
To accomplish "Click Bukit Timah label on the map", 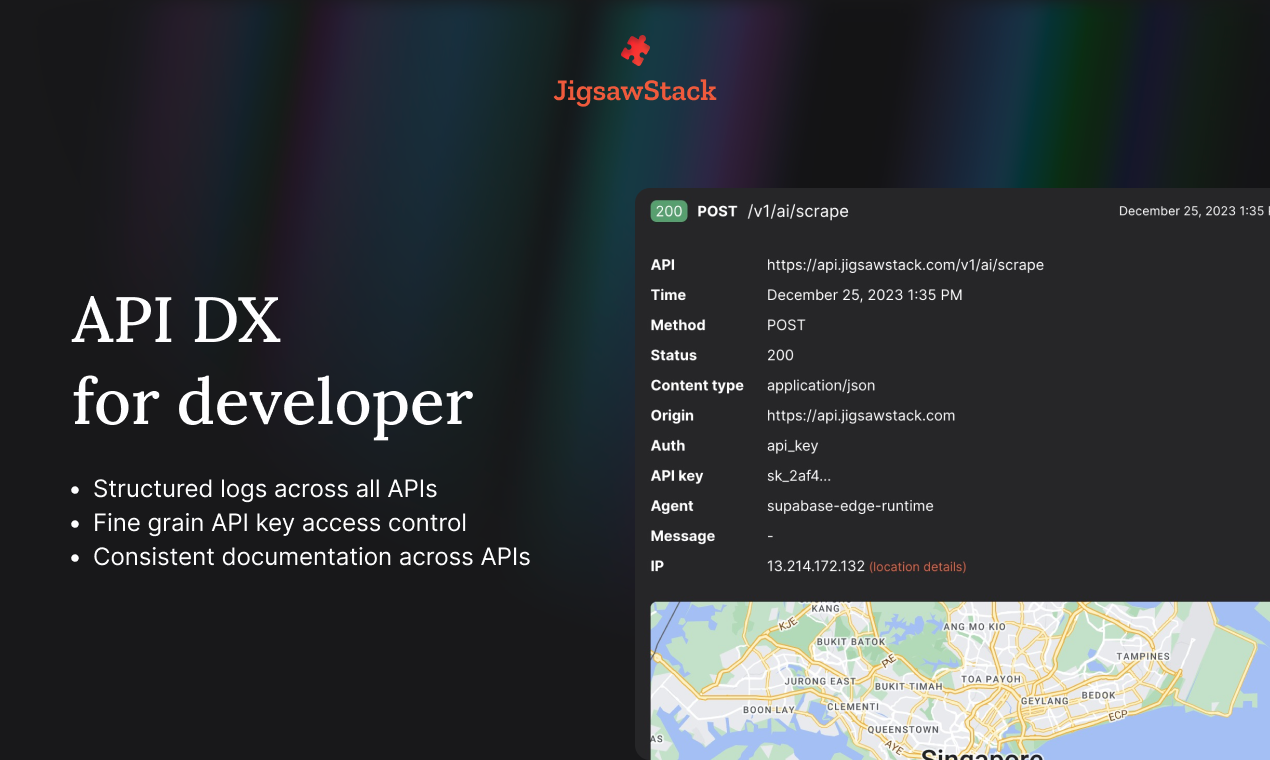I will coord(908,687).
